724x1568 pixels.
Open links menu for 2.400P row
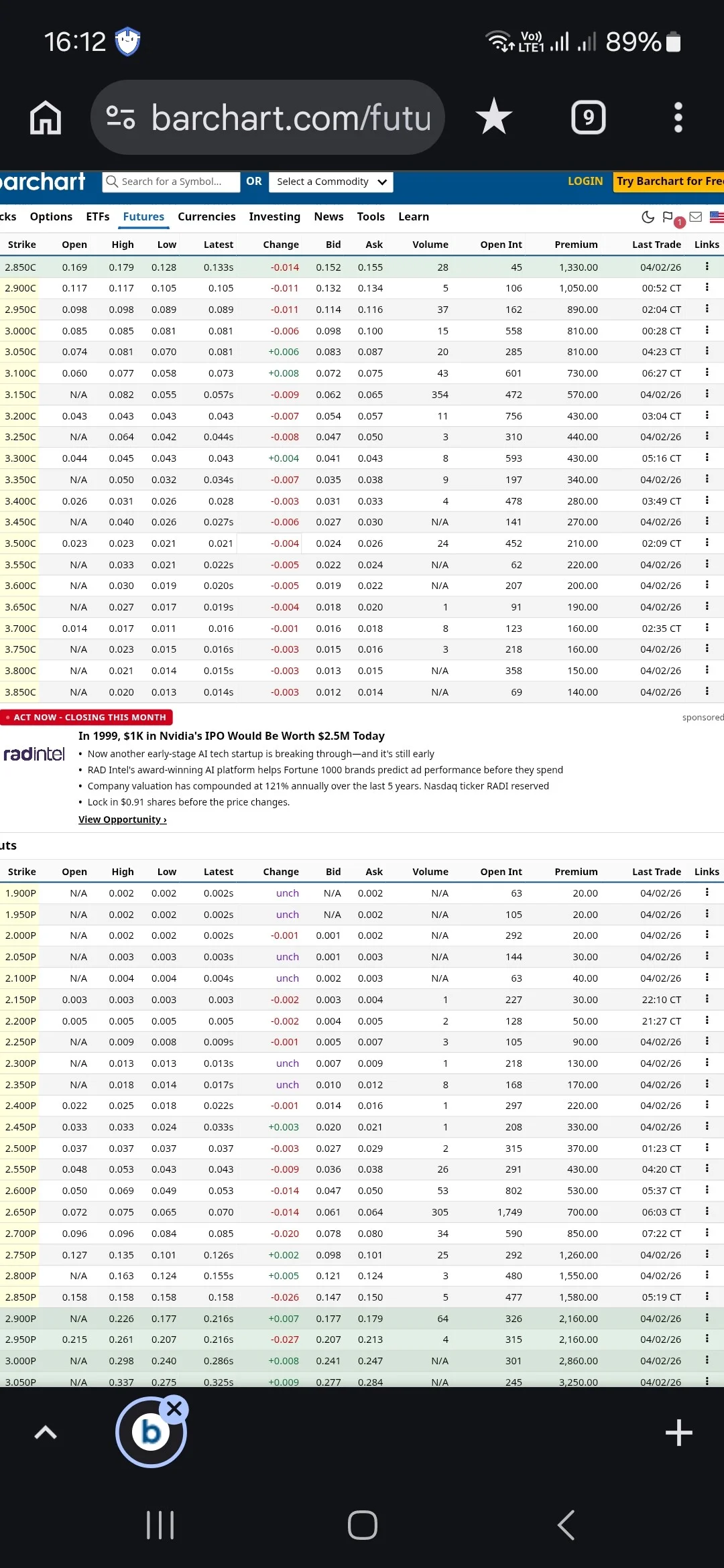click(x=707, y=1104)
